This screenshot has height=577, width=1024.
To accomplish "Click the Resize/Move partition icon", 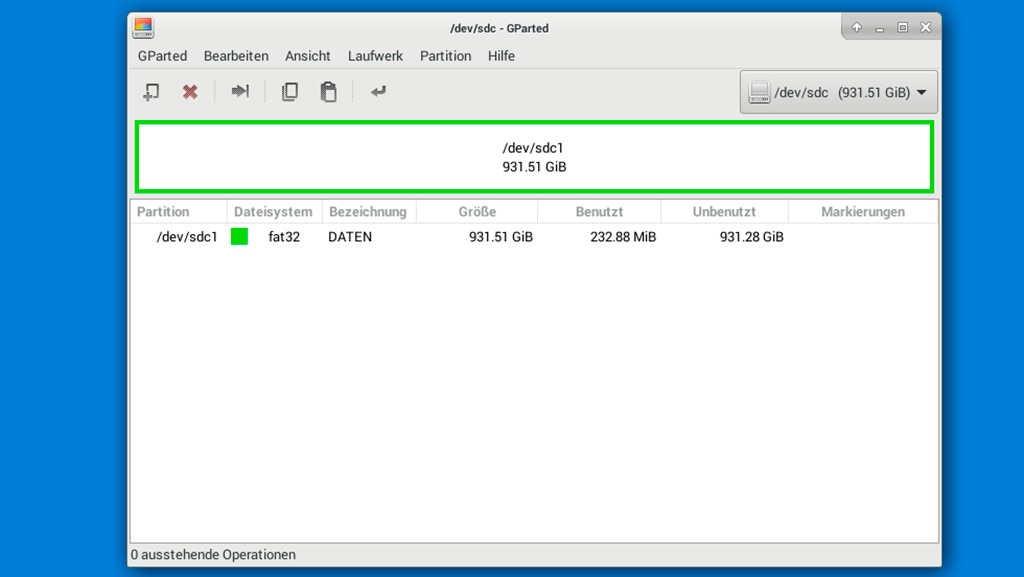I will click(240, 92).
